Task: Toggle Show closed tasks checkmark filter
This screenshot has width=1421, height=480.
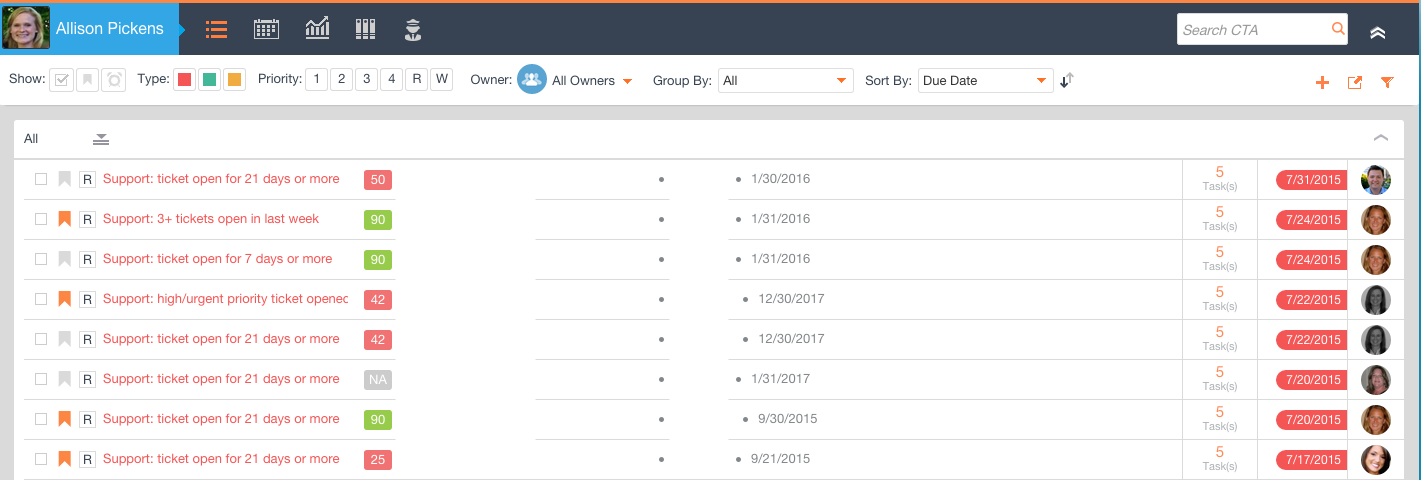Action: click(x=61, y=80)
